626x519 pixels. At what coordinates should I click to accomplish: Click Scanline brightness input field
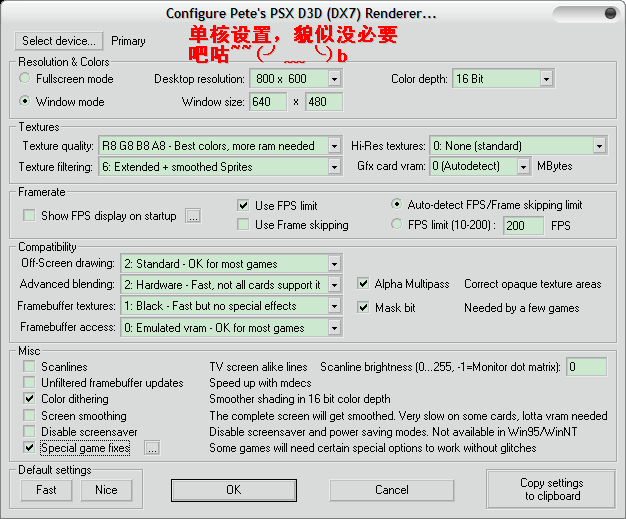pyautogui.click(x=586, y=367)
